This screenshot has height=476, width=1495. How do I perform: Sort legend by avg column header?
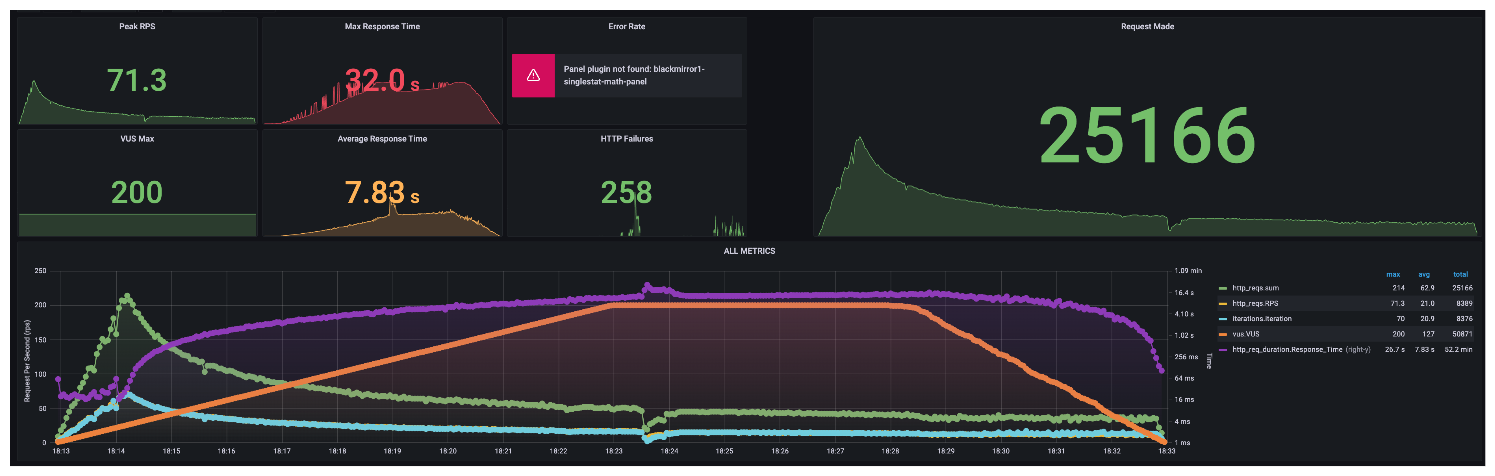(x=1424, y=273)
